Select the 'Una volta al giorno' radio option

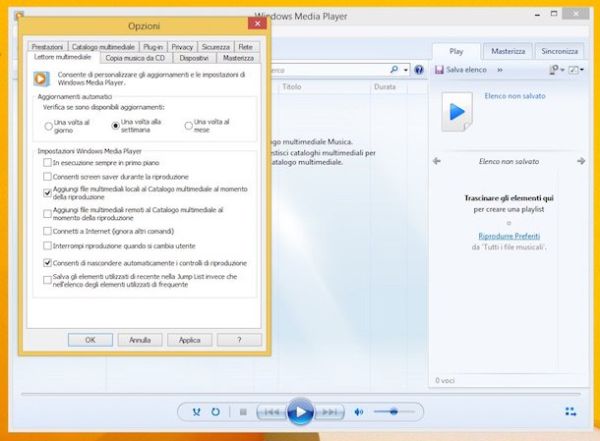48,125
